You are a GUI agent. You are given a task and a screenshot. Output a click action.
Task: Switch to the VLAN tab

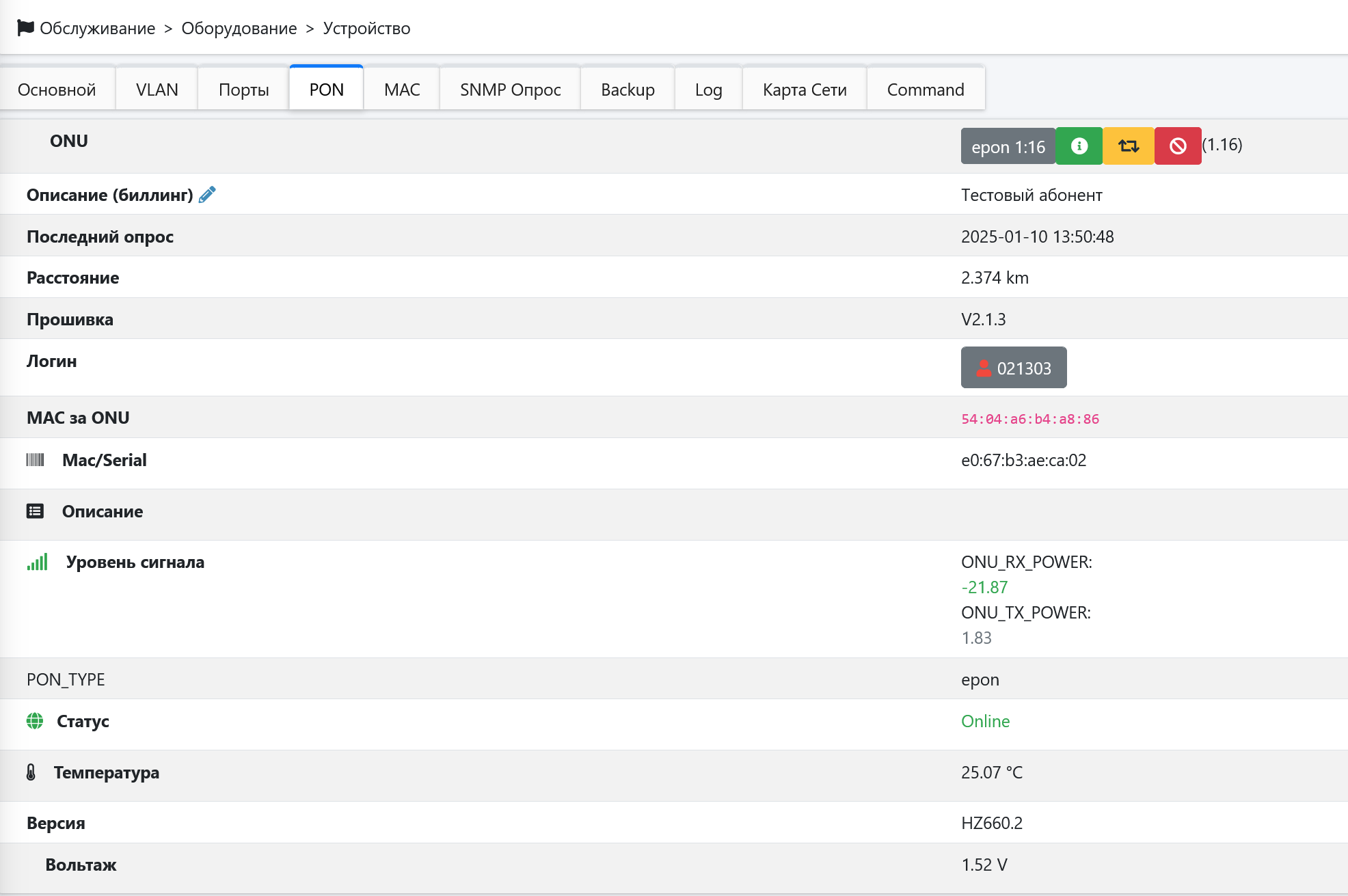pos(157,90)
